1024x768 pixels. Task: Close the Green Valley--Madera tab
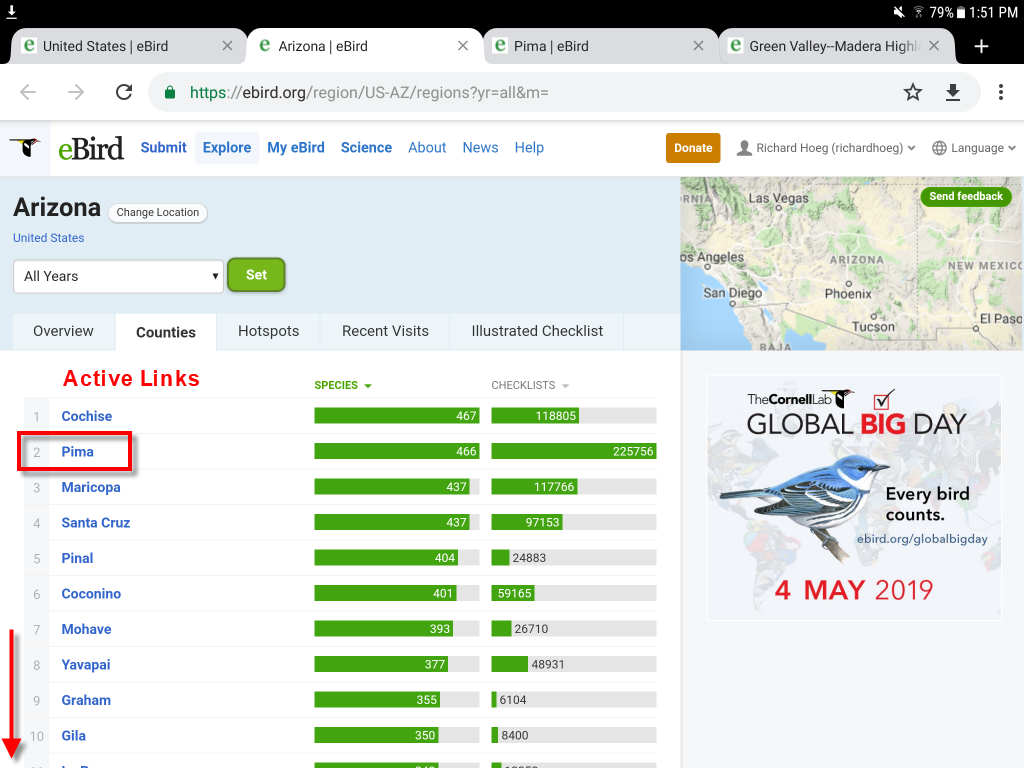click(934, 46)
